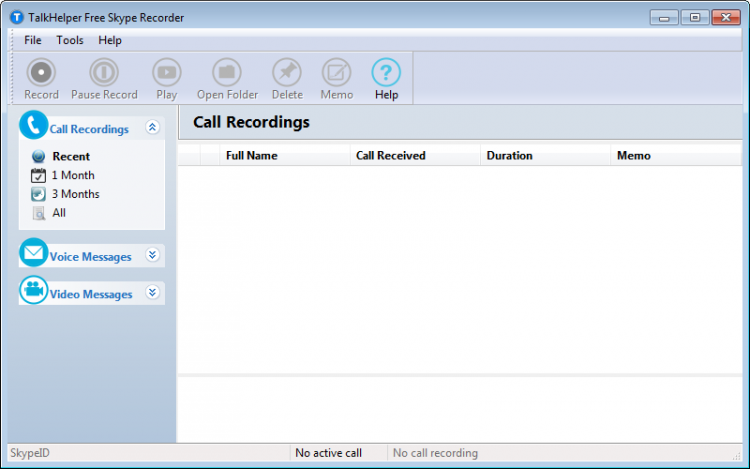
Task: Expand the Video Messages section chevron
Action: click(152, 292)
